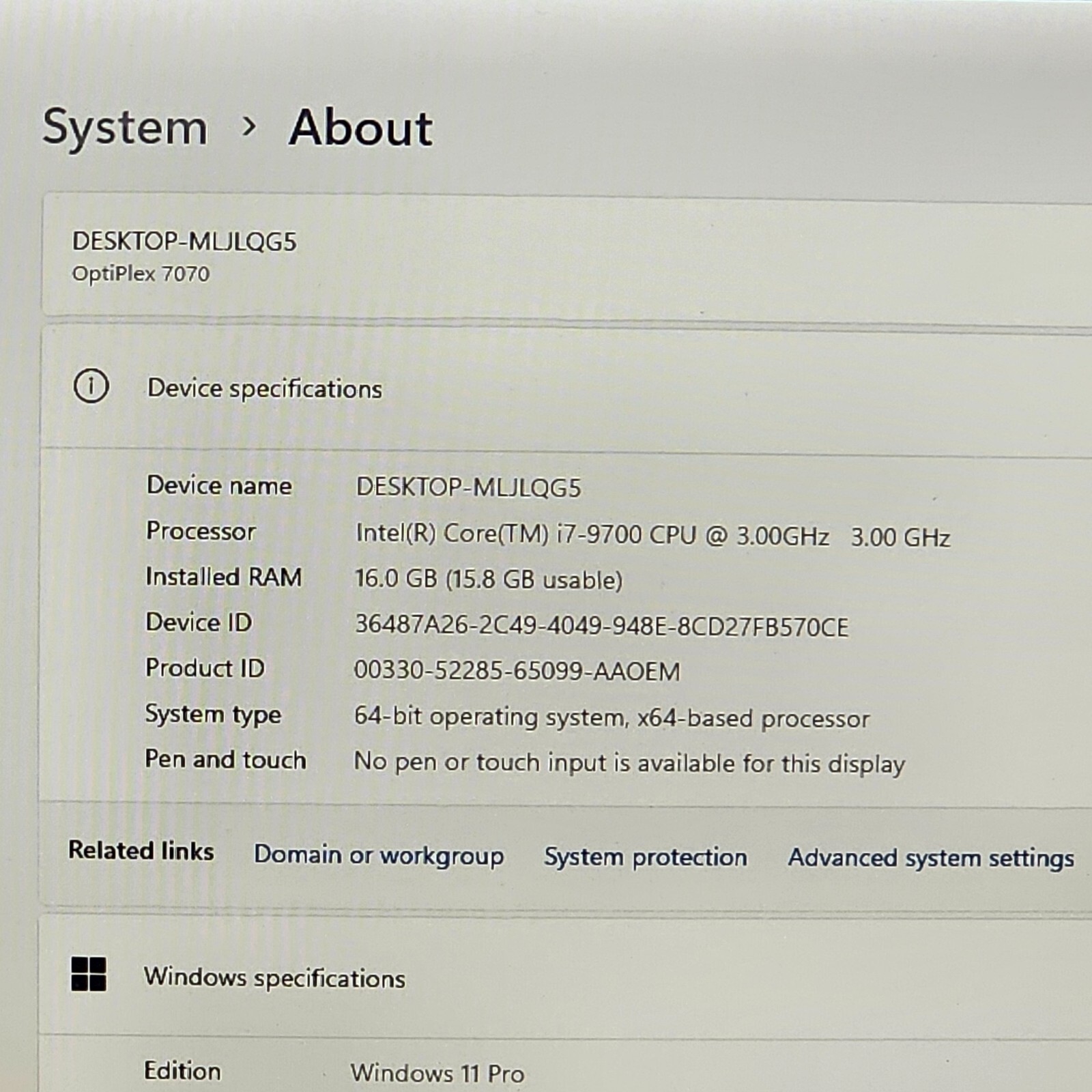
Task: Click the Windows logo icon
Action: click(x=89, y=974)
